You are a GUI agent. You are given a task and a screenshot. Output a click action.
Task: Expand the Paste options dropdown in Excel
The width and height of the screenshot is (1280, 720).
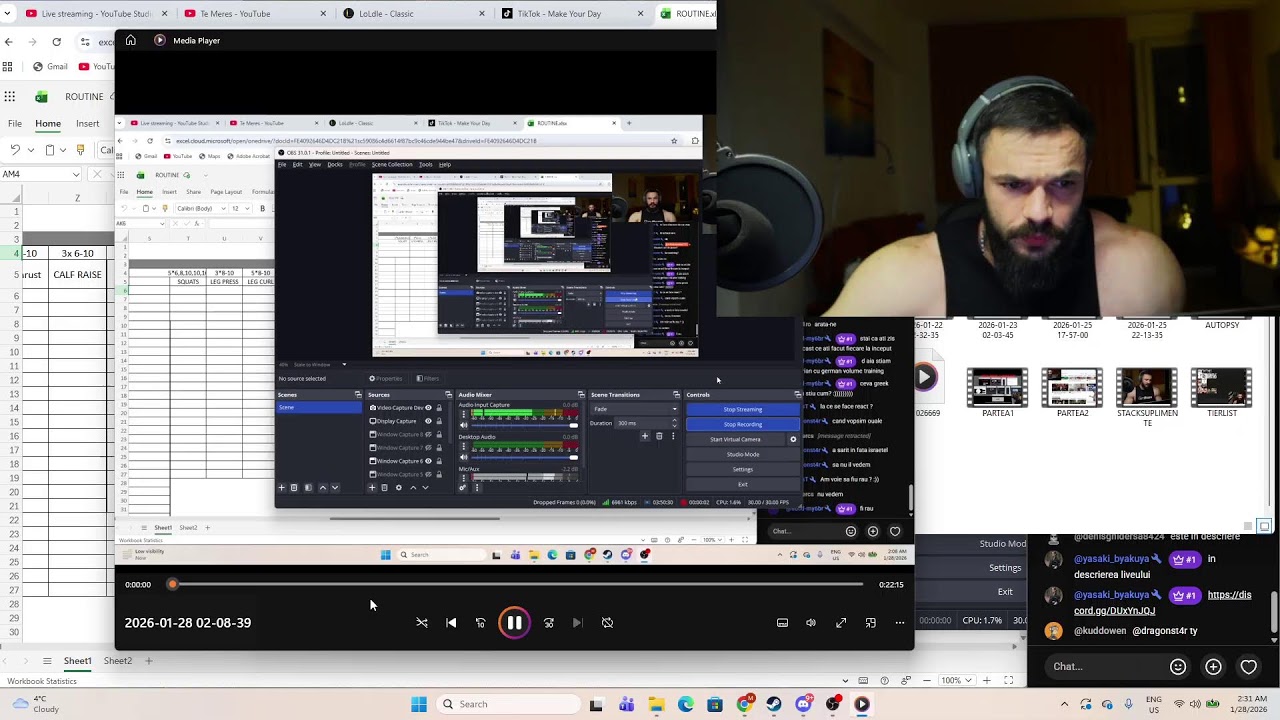(65, 150)
